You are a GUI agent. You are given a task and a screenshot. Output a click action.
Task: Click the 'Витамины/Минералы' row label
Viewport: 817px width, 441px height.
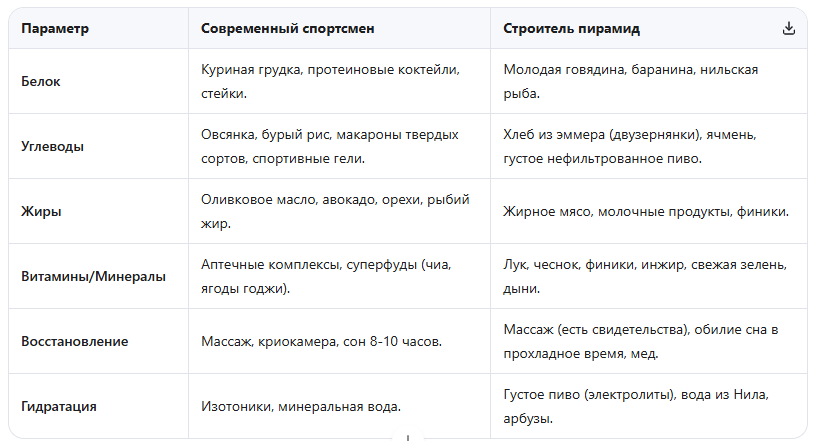(93, 276)
